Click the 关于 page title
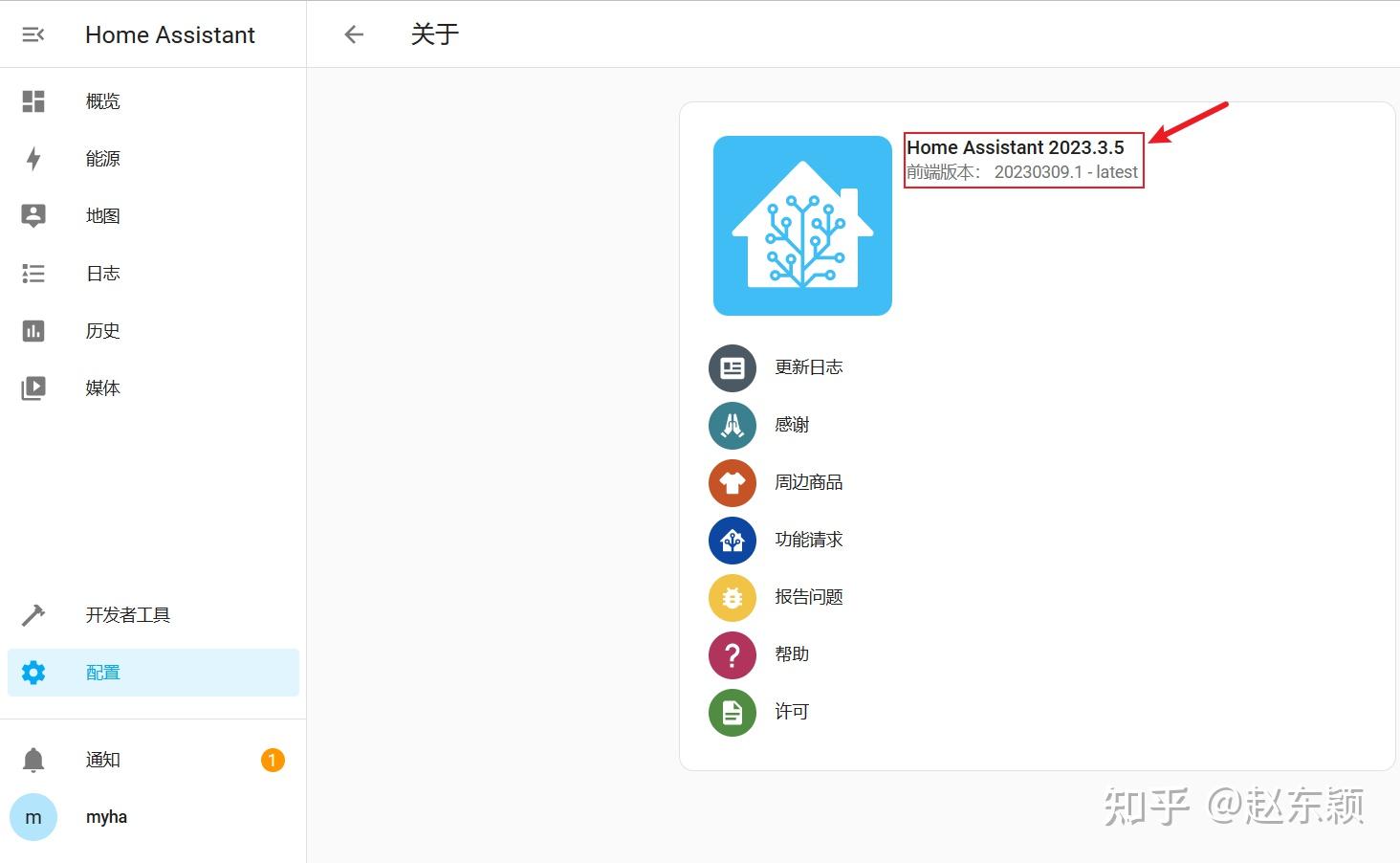Viewport: 1400px width, 863px height. 435,34
